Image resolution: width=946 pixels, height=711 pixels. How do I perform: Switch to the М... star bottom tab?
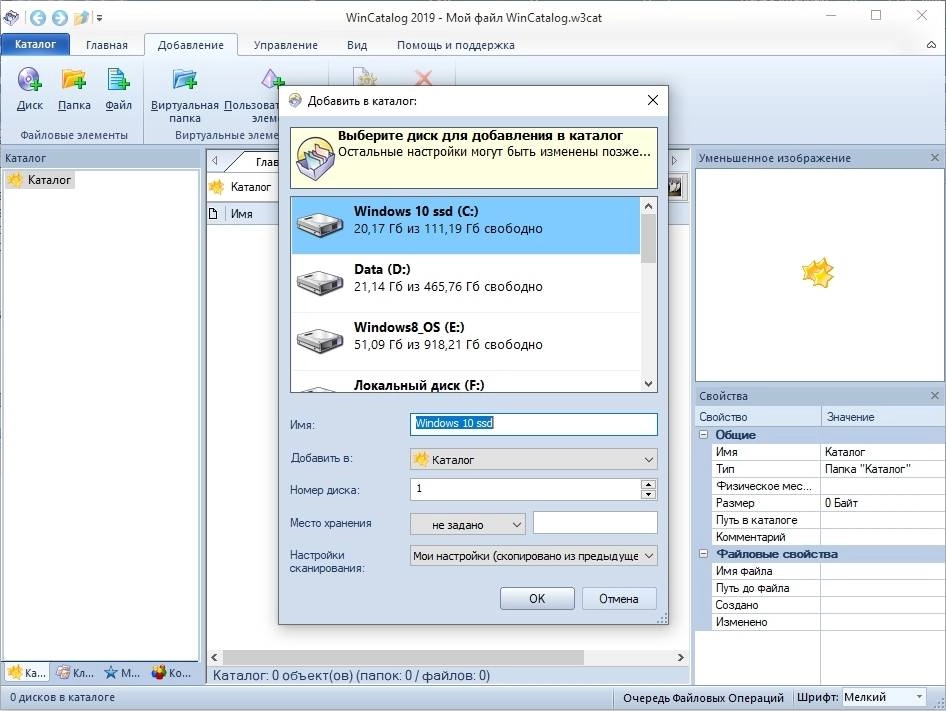(122, 672)
